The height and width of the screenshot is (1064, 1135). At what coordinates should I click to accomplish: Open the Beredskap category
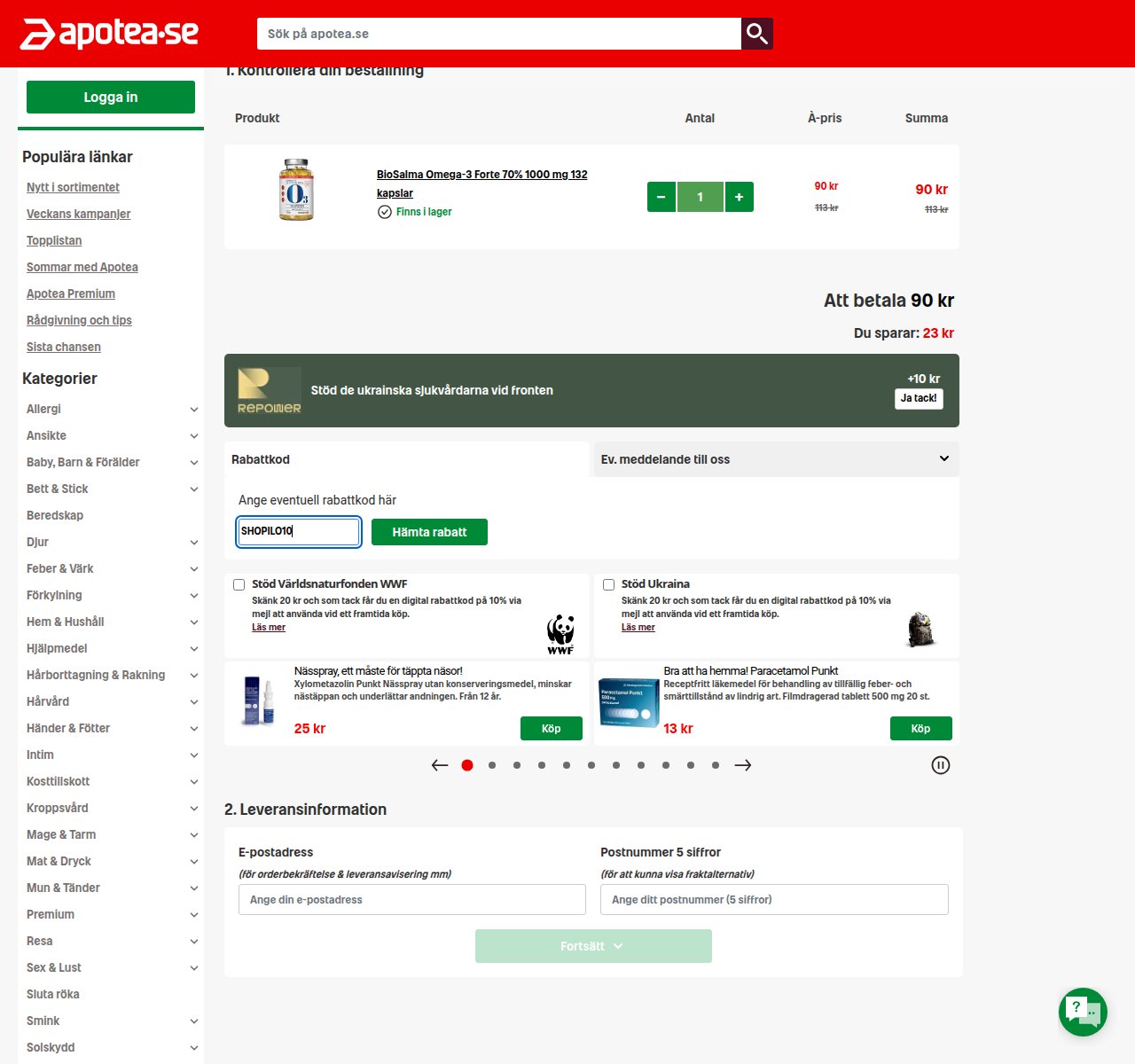[55, 515]
